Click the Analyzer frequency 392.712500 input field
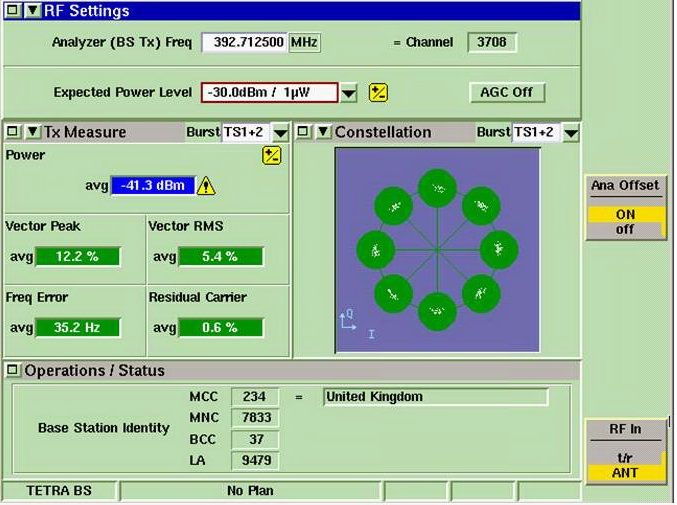The width and height of the screenshot is (677, 505). 245,43
